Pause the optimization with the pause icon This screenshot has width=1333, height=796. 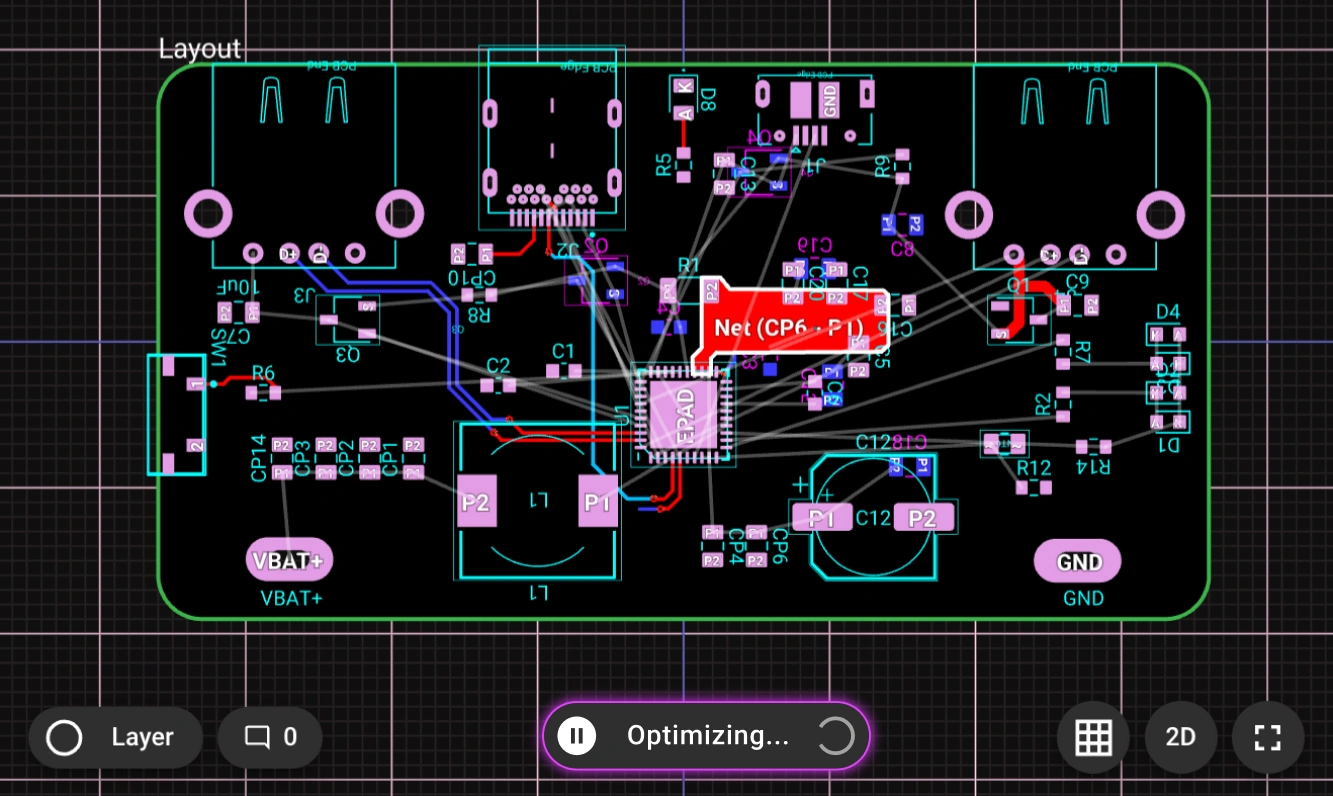576,736
